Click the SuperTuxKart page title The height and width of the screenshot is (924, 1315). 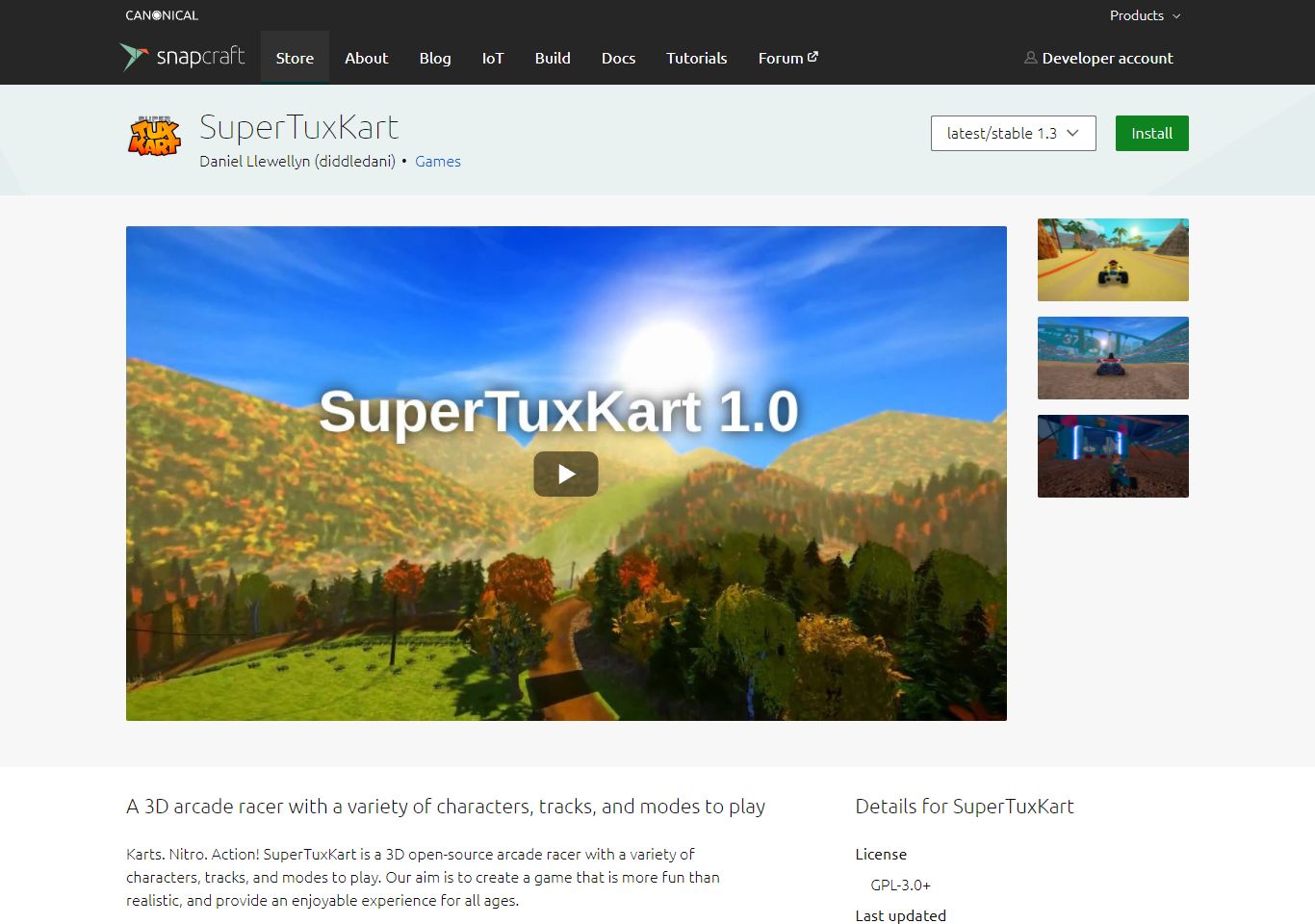(298, 127)
